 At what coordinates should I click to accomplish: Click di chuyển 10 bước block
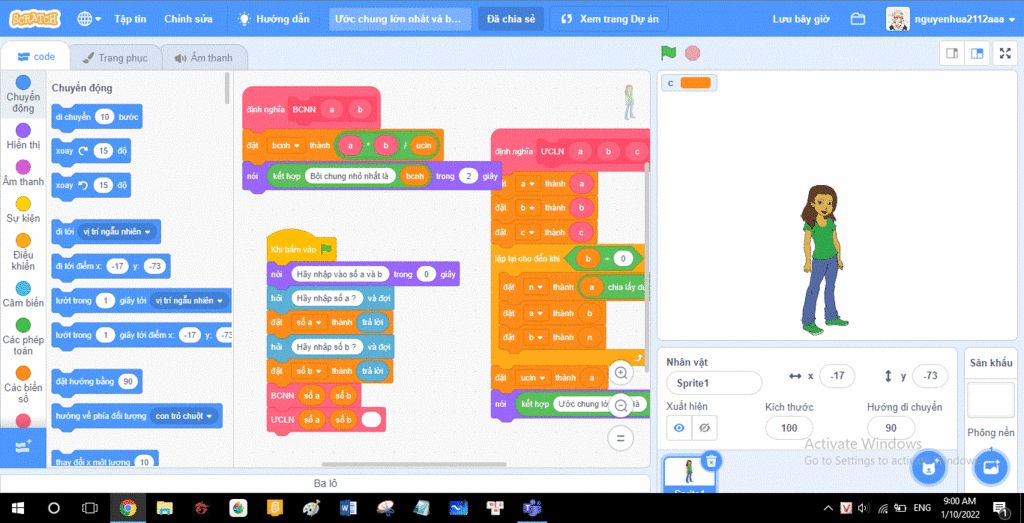tap(97, 117)
